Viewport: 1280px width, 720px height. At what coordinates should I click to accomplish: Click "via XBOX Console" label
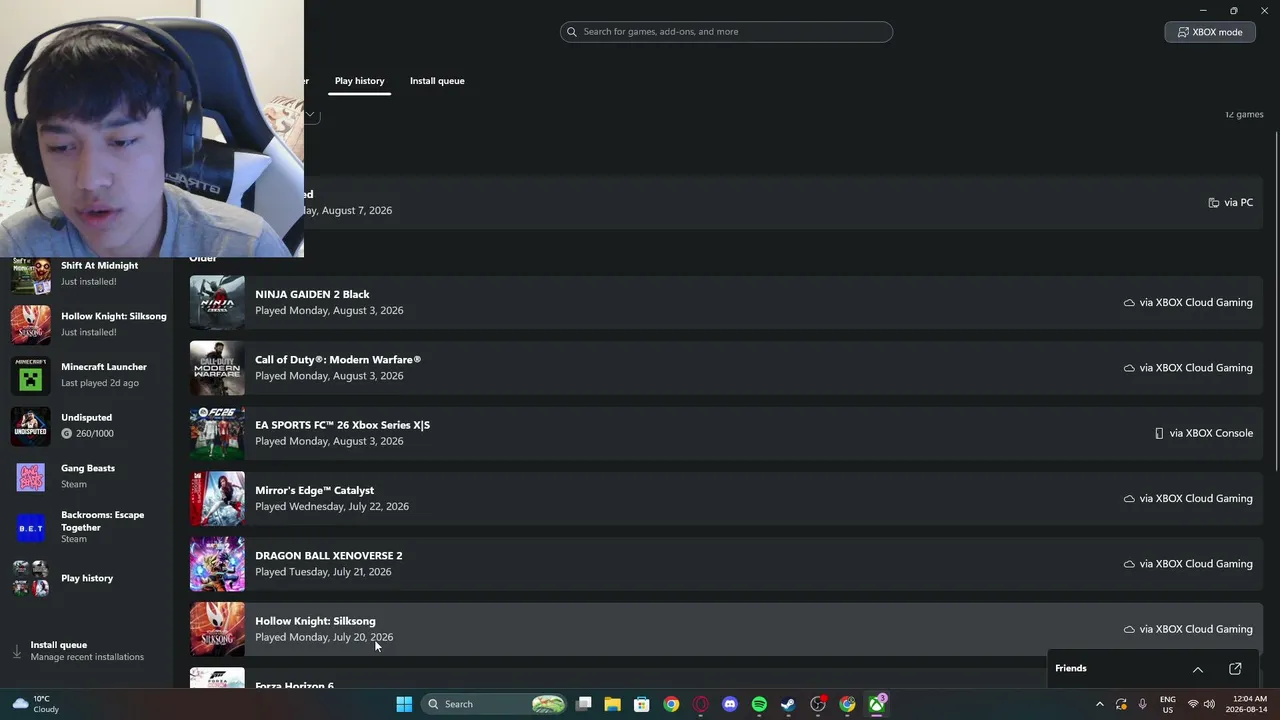coord(1211,433)
